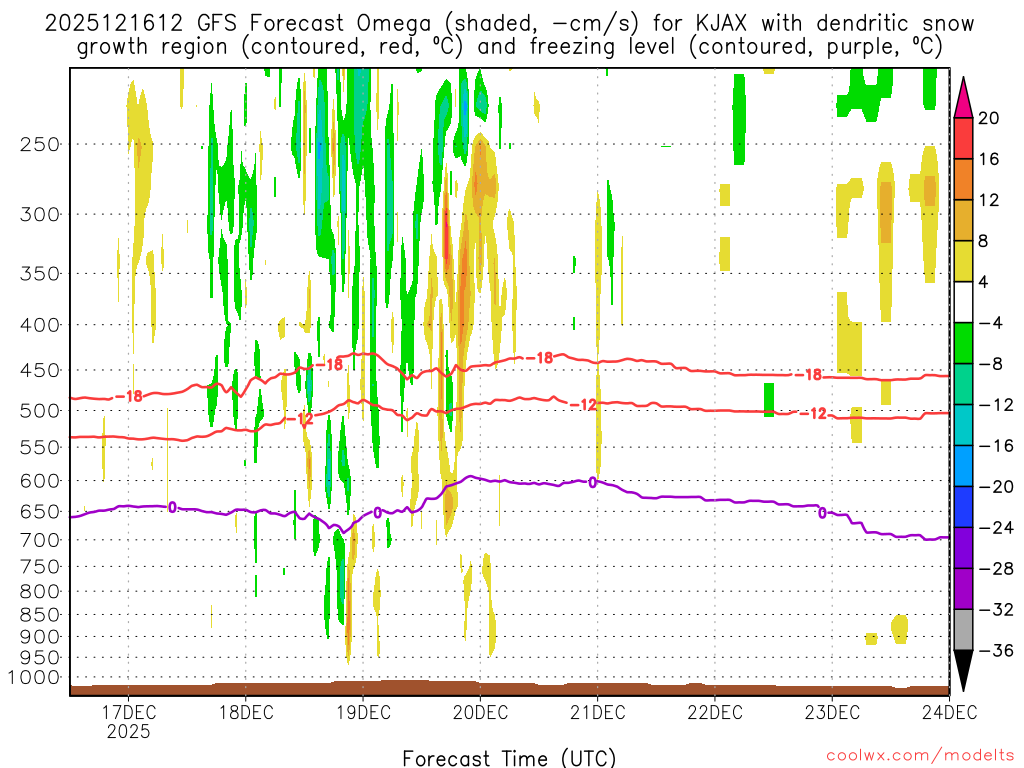Select the 19DEC time axis label
Screen dimensions: 1024x768
[x=363, y=712]
